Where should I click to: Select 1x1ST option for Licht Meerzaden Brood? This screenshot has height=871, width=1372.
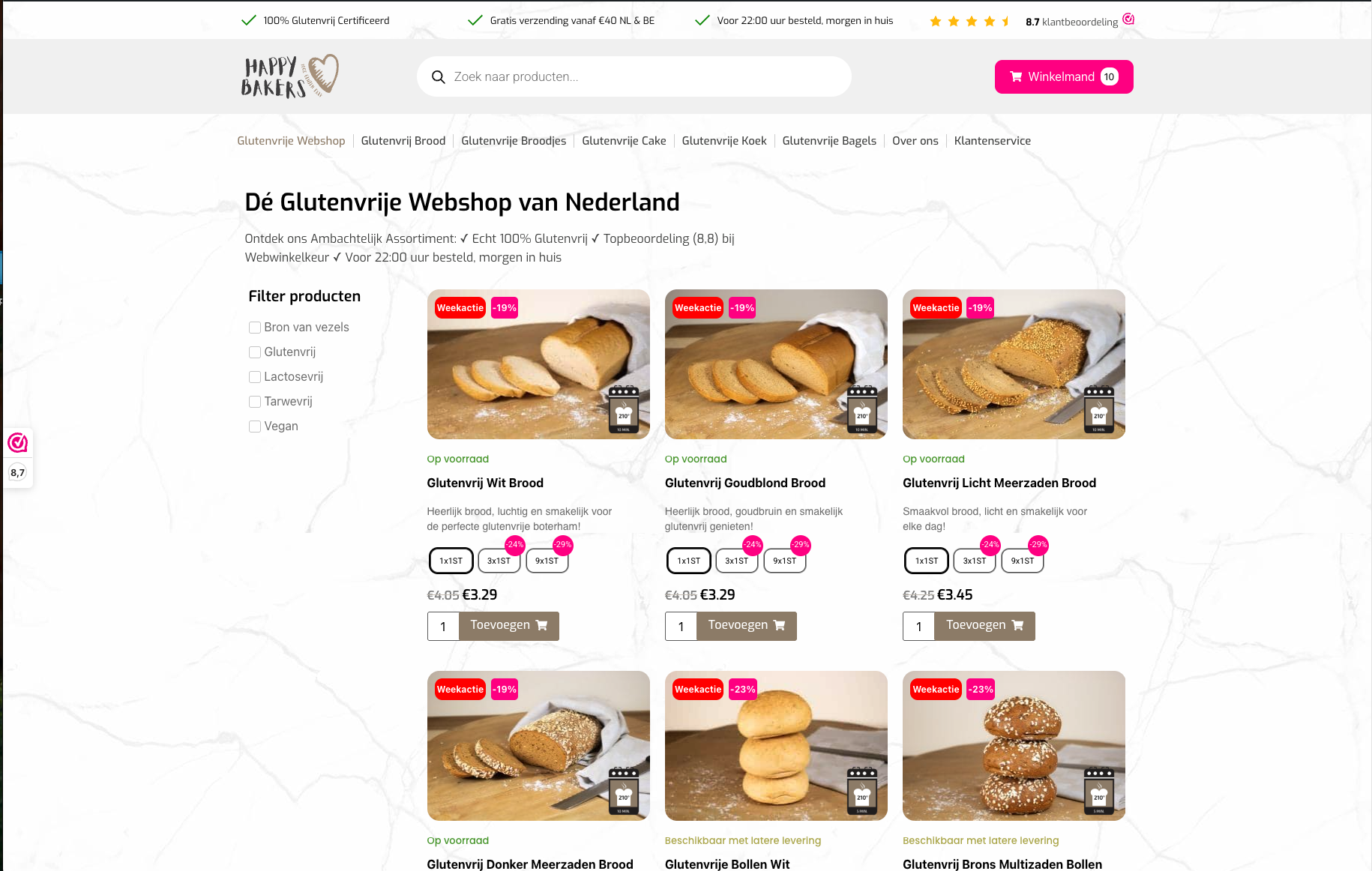pos(927,561)
